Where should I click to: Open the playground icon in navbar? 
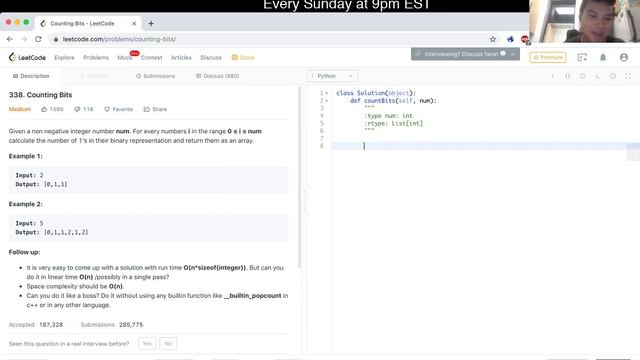pos(582,58)
